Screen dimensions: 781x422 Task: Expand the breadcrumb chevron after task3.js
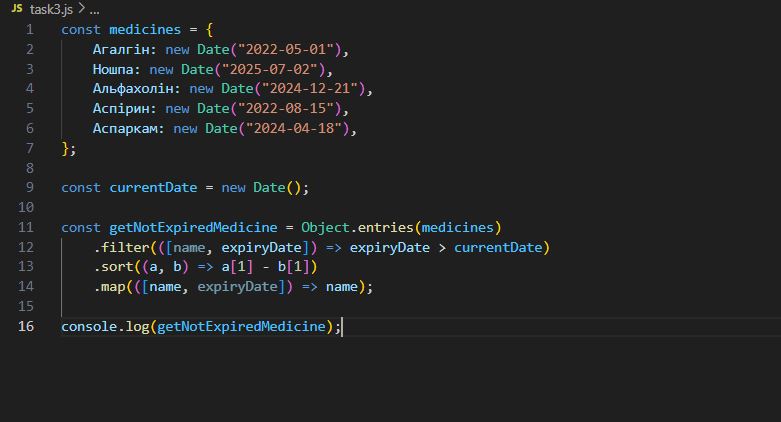pyautogui.click(x=82, y=9)
